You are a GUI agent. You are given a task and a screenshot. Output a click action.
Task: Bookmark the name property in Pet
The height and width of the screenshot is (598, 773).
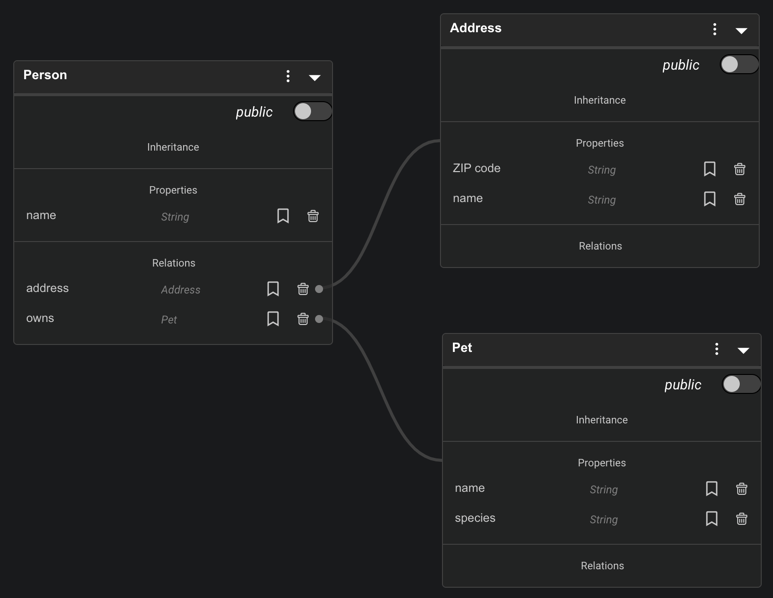click(x=712, y=489)
